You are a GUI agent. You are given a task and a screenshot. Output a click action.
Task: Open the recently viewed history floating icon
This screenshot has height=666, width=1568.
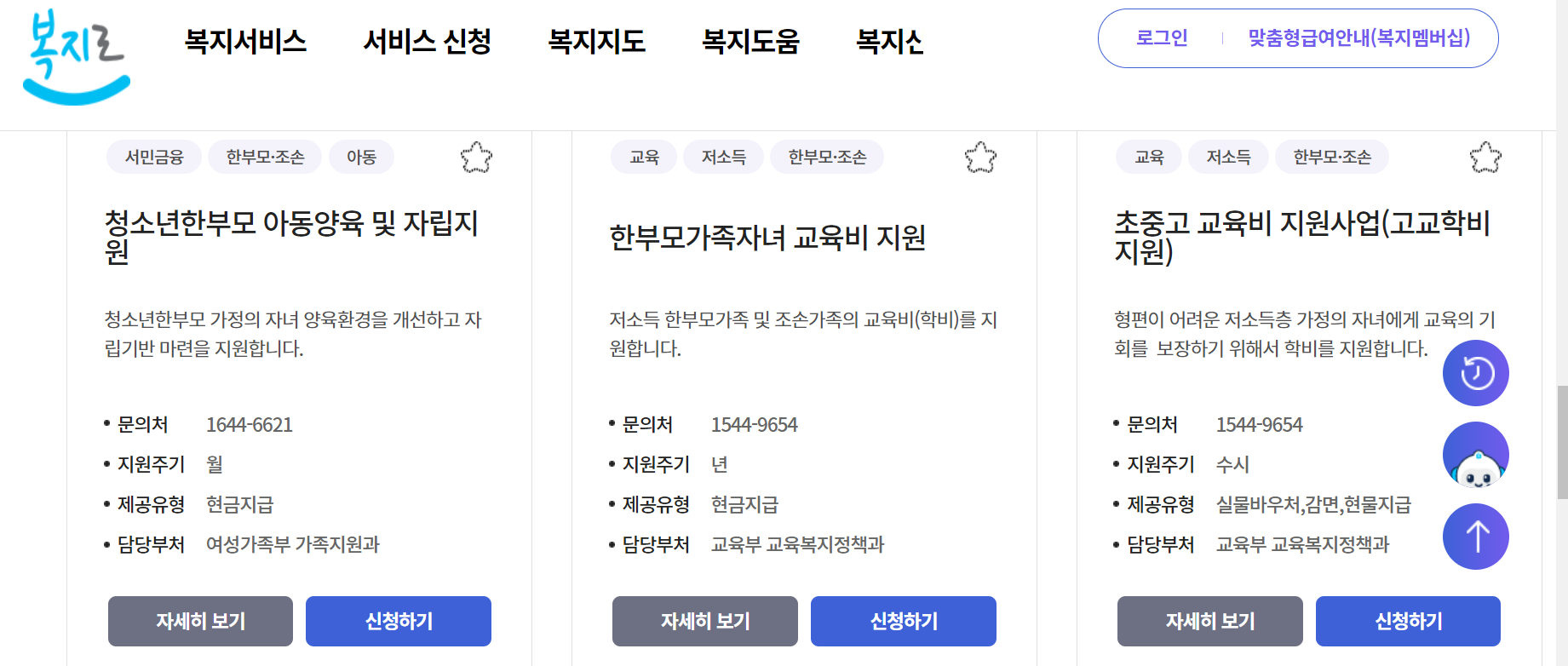point(1475,372)
